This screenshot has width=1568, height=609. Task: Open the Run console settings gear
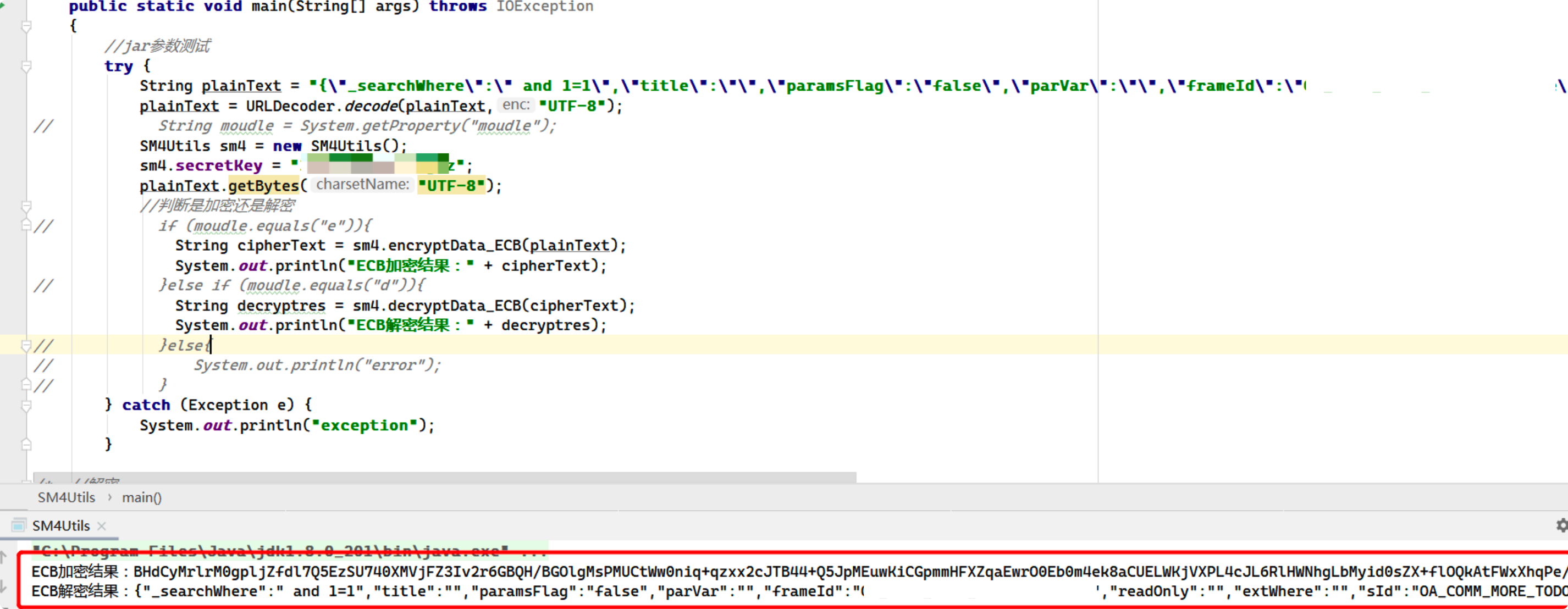coord(1561,525)
